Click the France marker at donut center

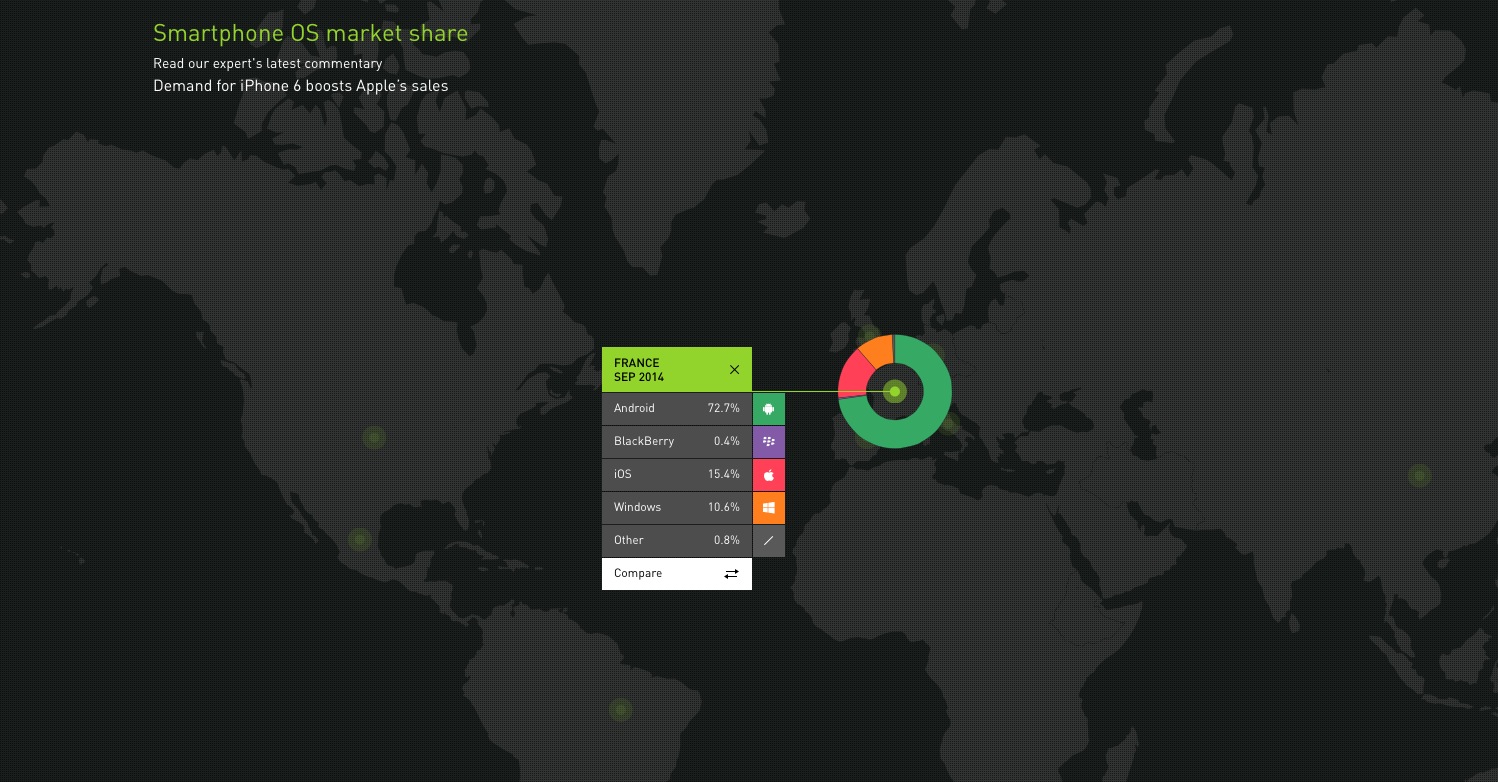pos(896,391)
